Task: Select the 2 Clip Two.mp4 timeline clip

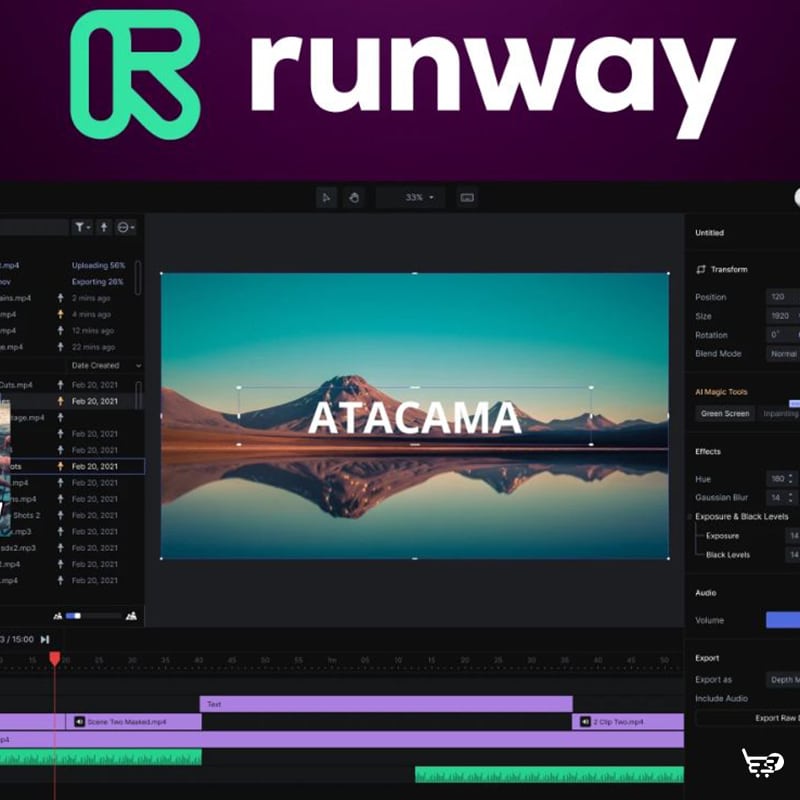Action: (x=628, y=721)
